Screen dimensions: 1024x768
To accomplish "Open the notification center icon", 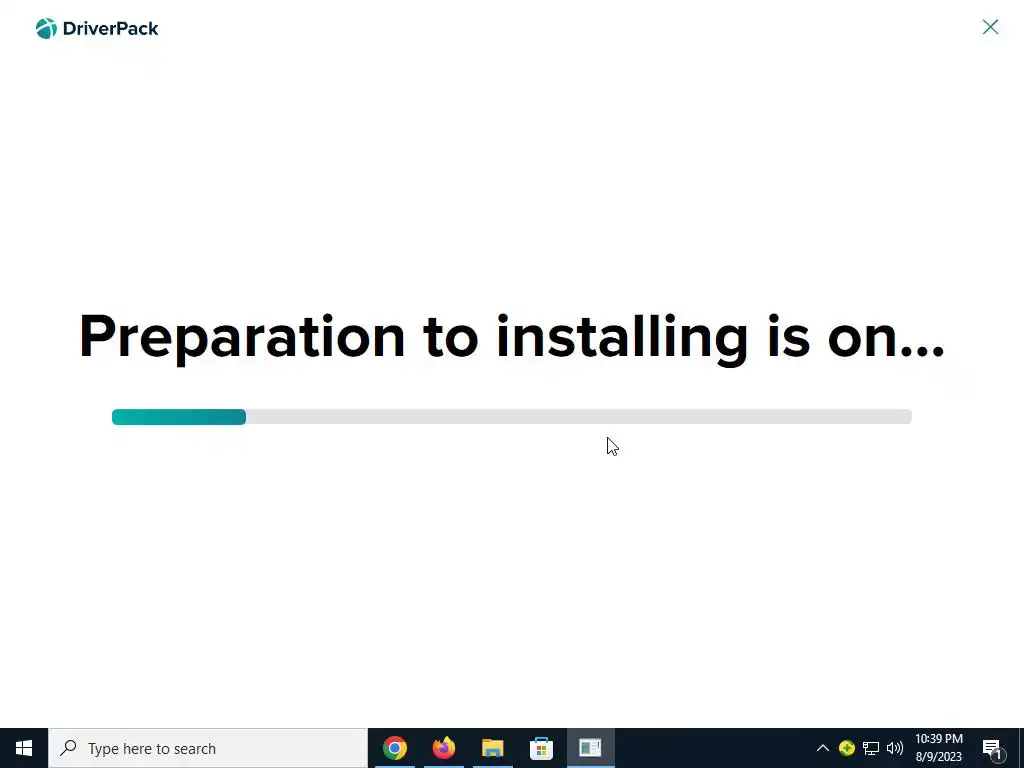I will pos(992,748).
